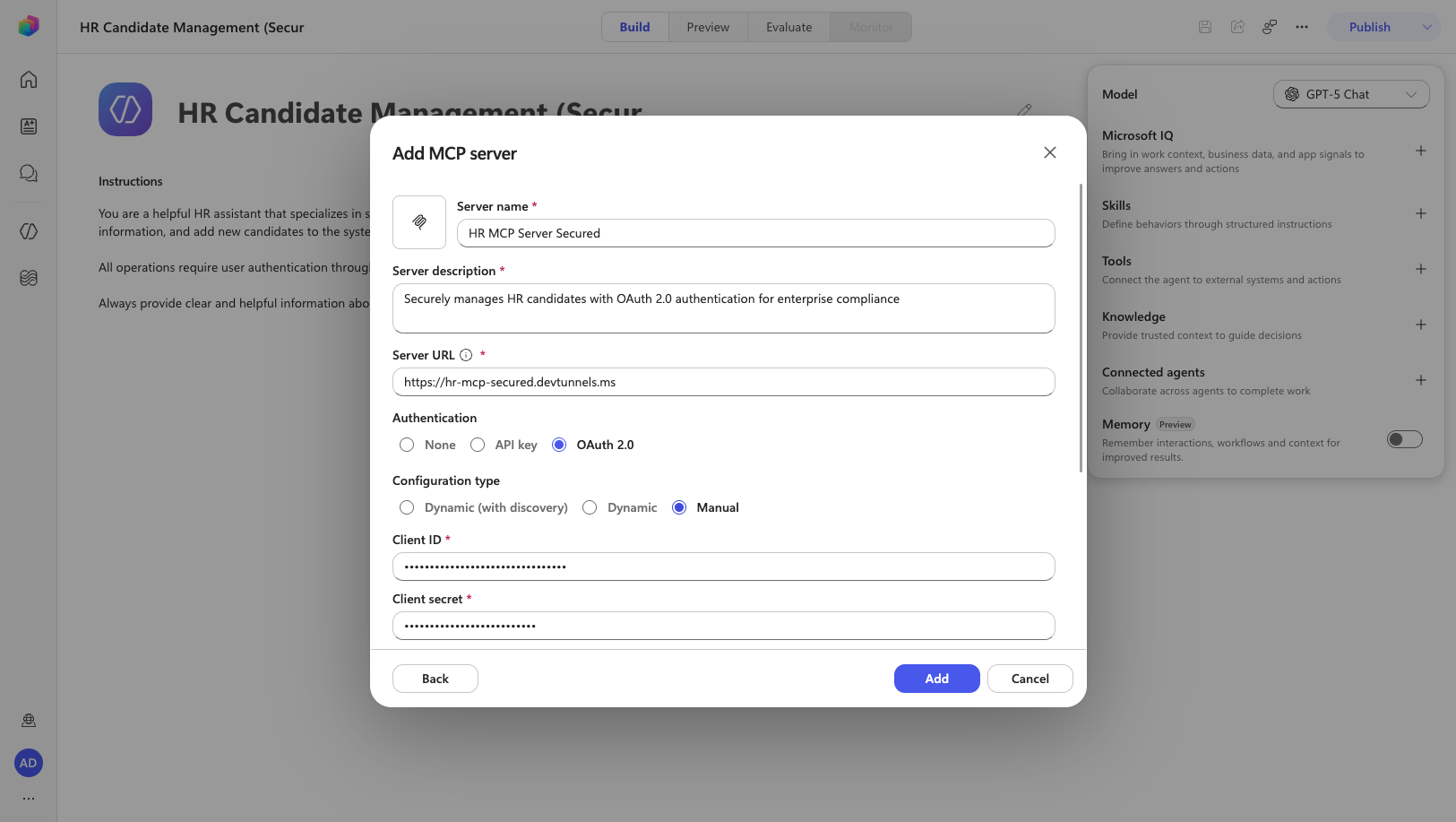Click the Server URL input field
This screenshot has width=1456, height=822.
coord(724,382)
